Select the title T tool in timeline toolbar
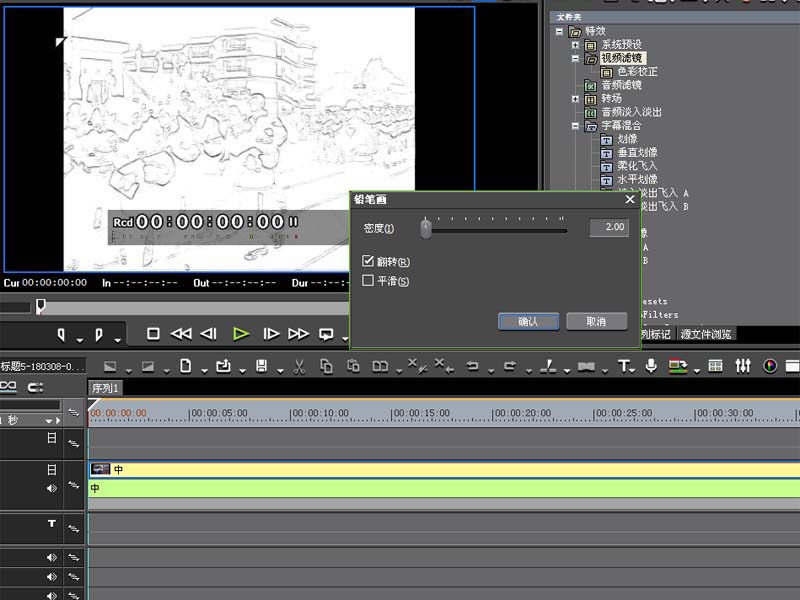800x600 pixels. coord(624,366)
